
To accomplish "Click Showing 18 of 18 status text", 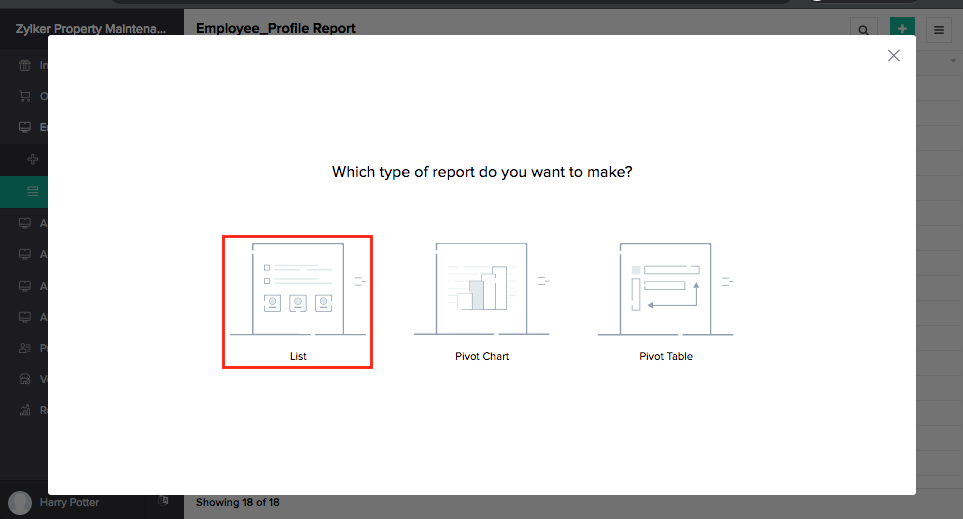I will pyautogui.click(x=237, y=502).
